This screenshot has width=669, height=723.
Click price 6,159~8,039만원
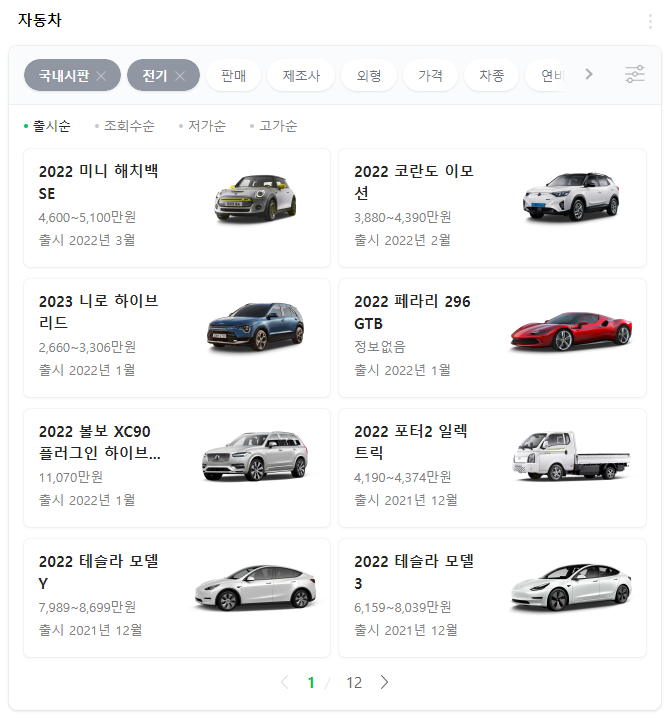403,607
